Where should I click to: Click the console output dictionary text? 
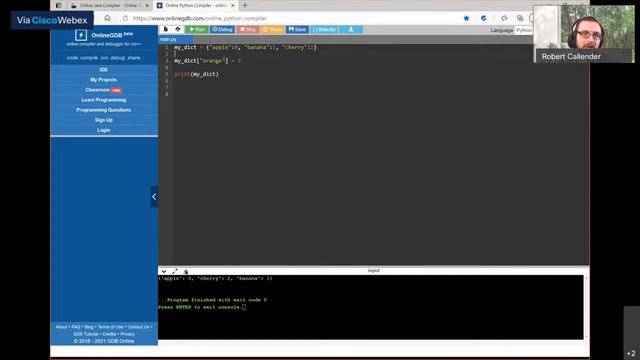[x=215, y=278]
